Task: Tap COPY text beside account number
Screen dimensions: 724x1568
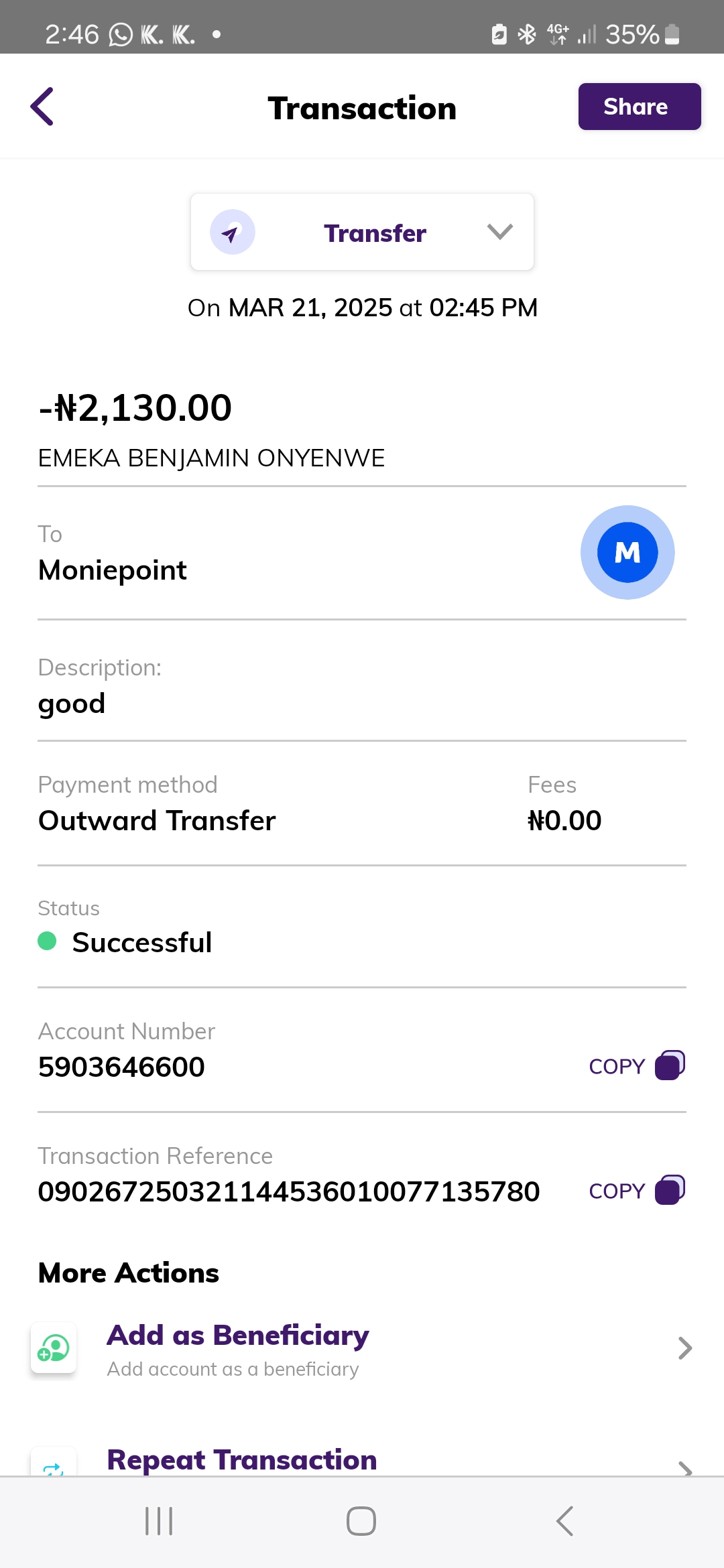Action: [617, 1066]
